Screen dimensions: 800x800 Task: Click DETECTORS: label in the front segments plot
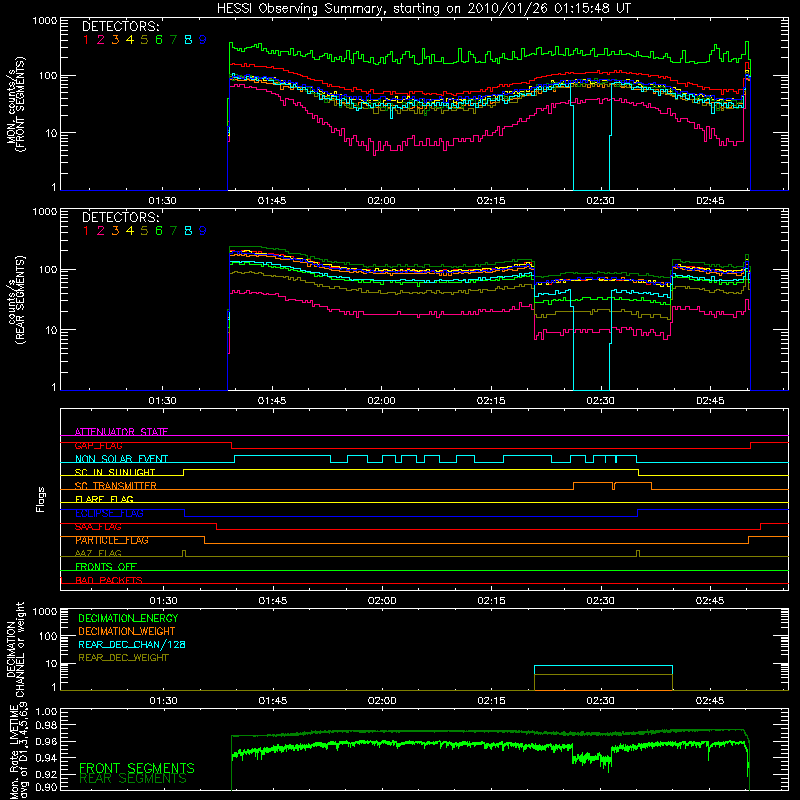(x=120, y=27)
